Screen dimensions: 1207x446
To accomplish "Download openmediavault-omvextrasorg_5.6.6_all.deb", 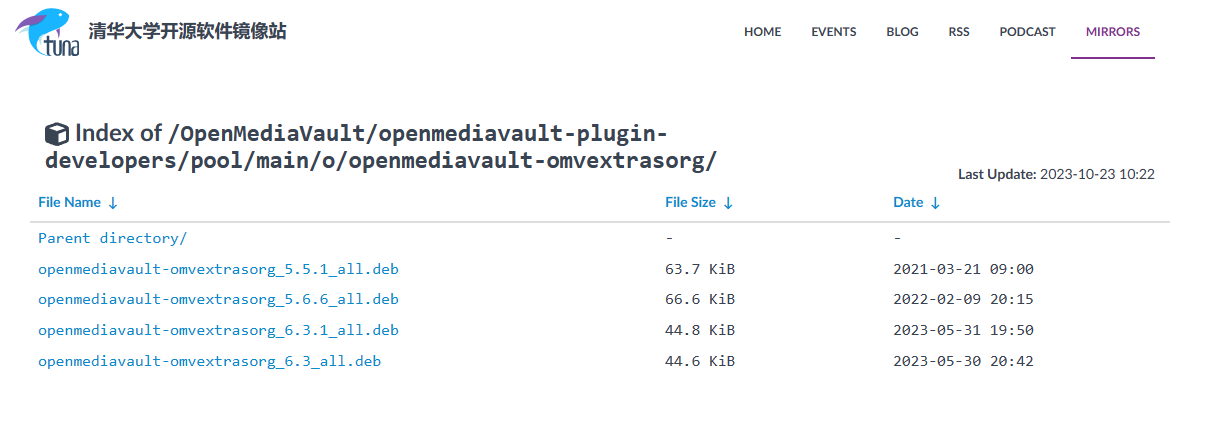I will click(x=218, y=299).
